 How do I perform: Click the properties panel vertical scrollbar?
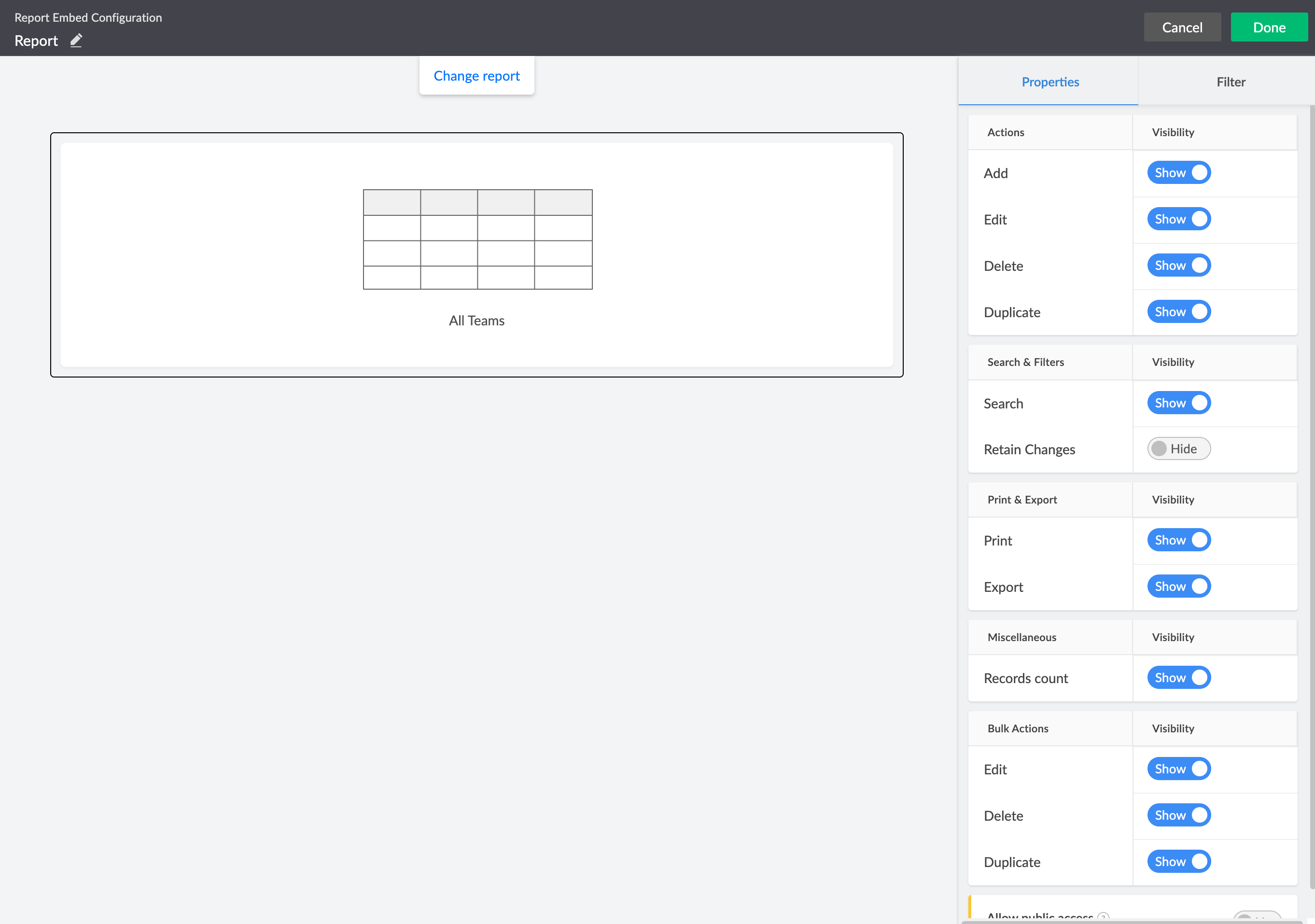click(1311, 492)
